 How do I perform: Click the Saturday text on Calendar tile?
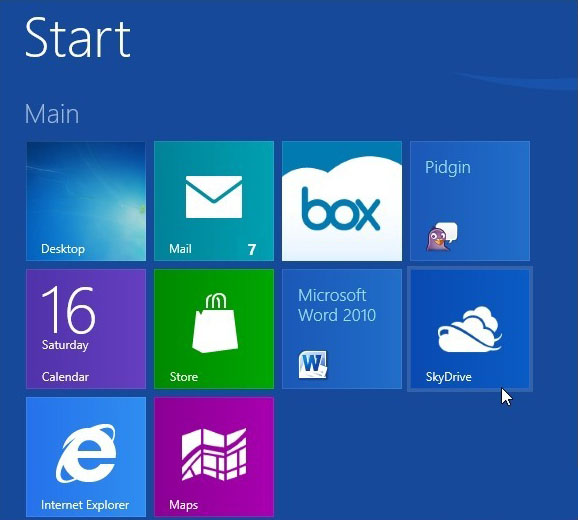[65, 345]
